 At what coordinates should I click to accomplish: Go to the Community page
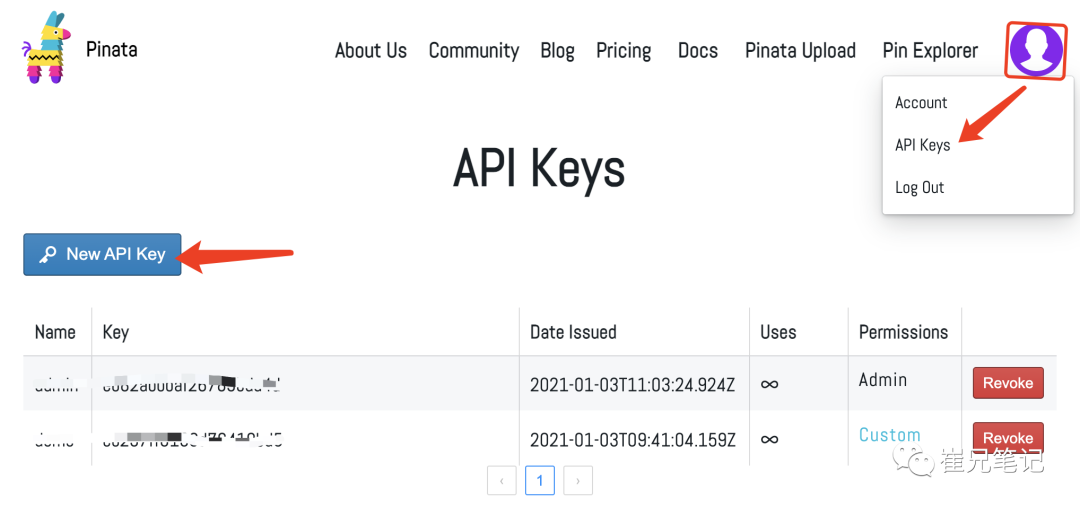coord(473,50)
